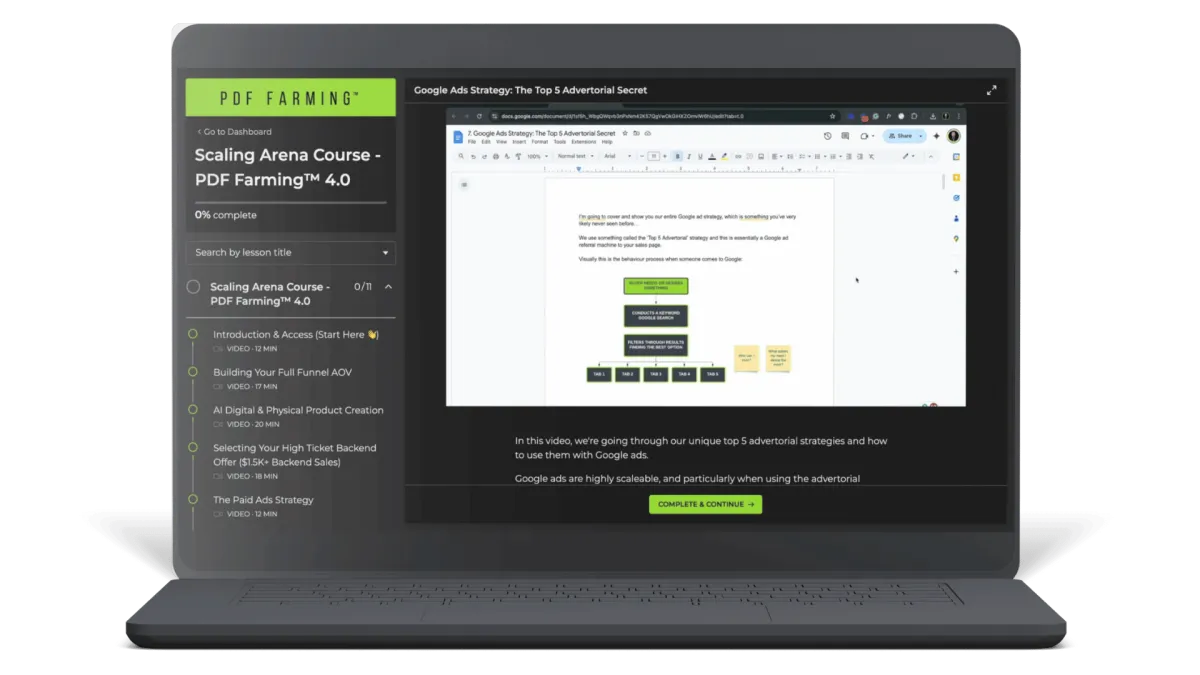Screen dimensions: 1200x675
Task: Open the Share button's dropdown arrow
Action: (921, 136)
